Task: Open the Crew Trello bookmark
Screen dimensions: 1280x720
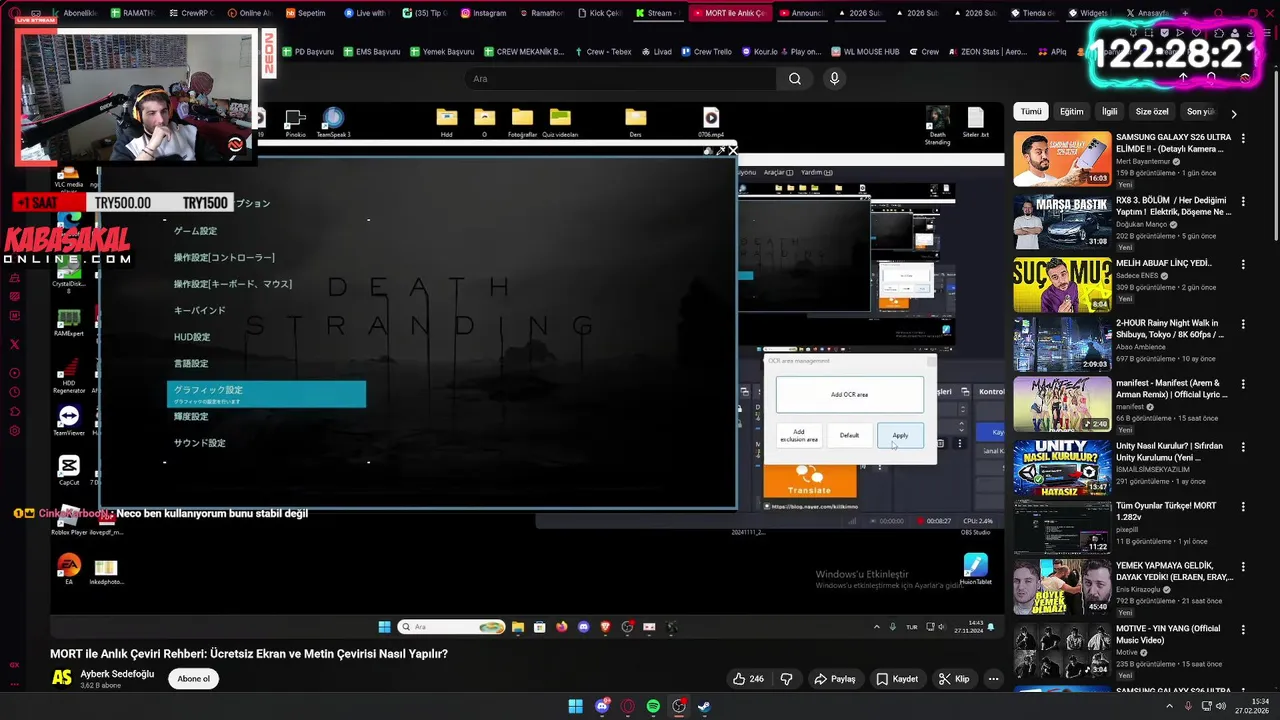Action: tap(706, 51)
